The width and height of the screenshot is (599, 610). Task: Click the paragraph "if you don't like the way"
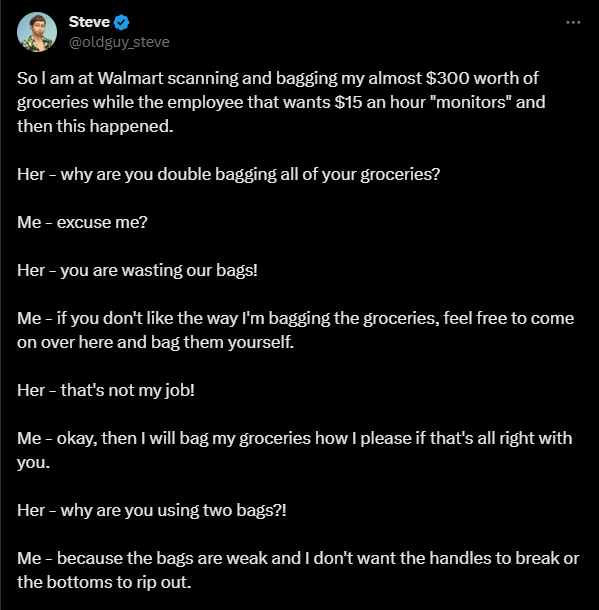[x=296, y=330]
